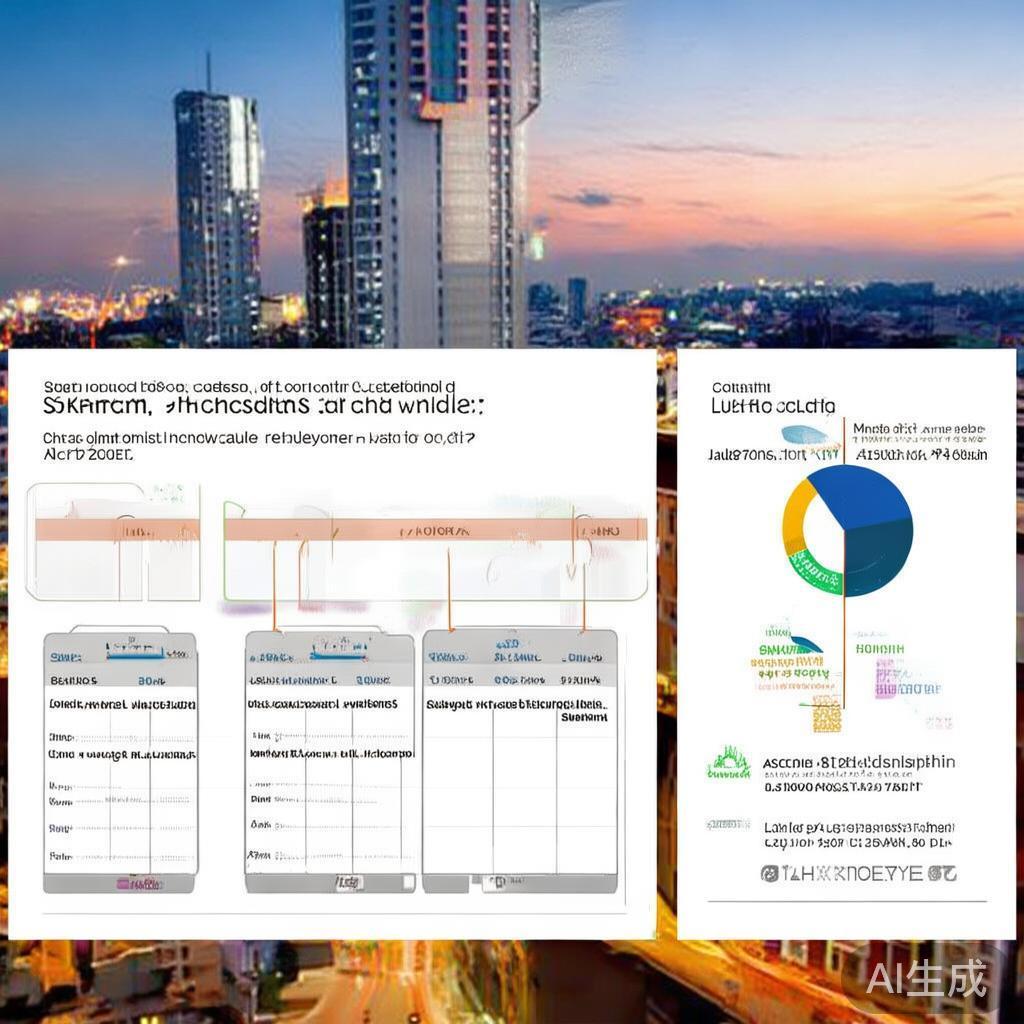Click the green and blue leaf logo
This screenshot has width=1024, height=1024.
pyautogui.click(x=803, y=645)
